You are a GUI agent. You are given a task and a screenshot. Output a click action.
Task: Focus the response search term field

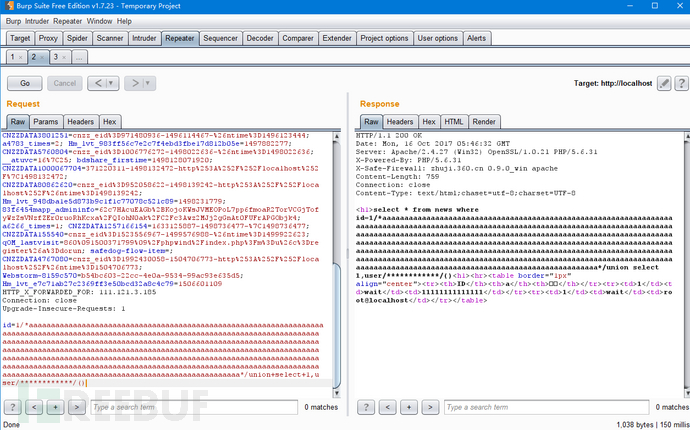547,407
